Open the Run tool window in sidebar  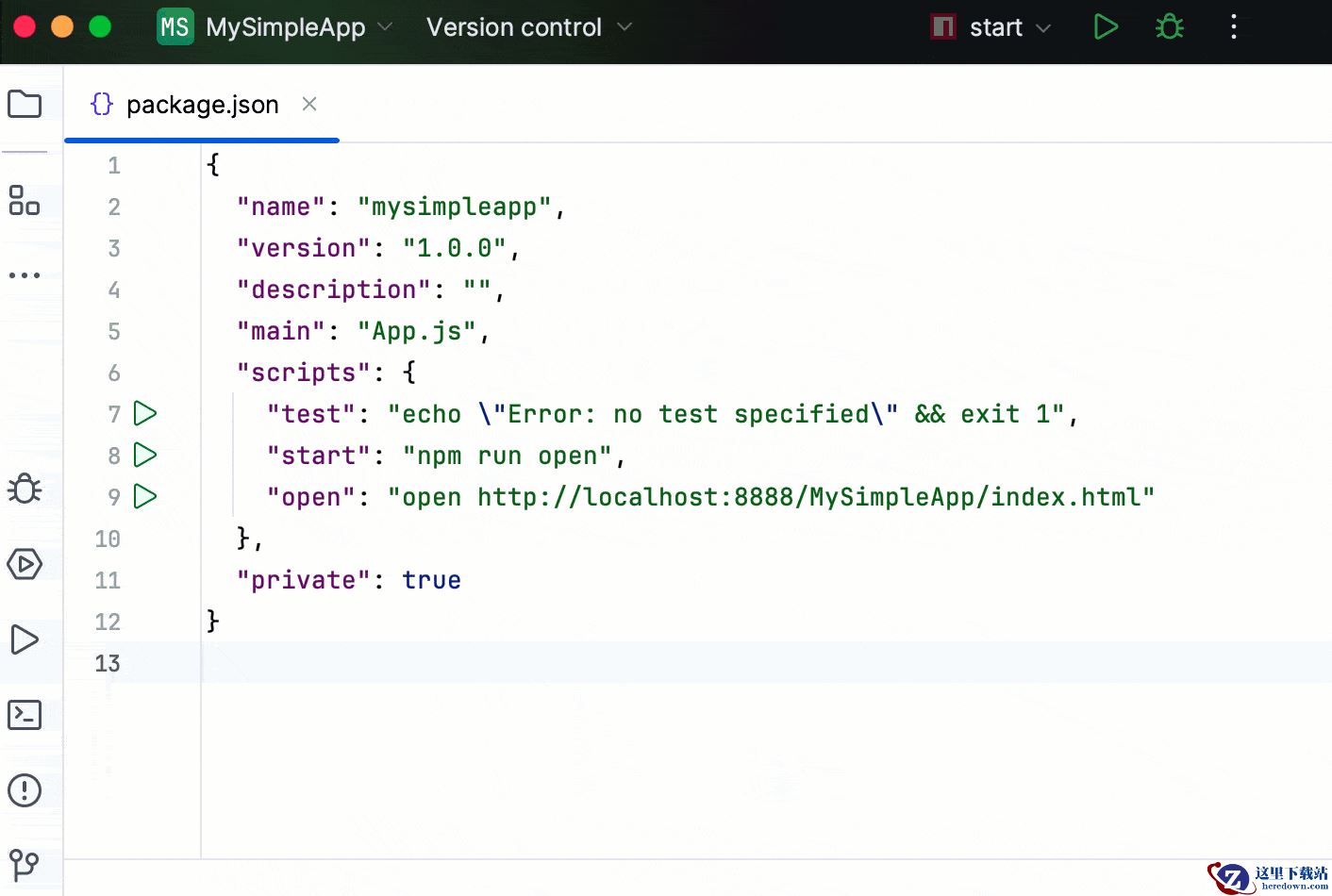[x=25, y=639]
